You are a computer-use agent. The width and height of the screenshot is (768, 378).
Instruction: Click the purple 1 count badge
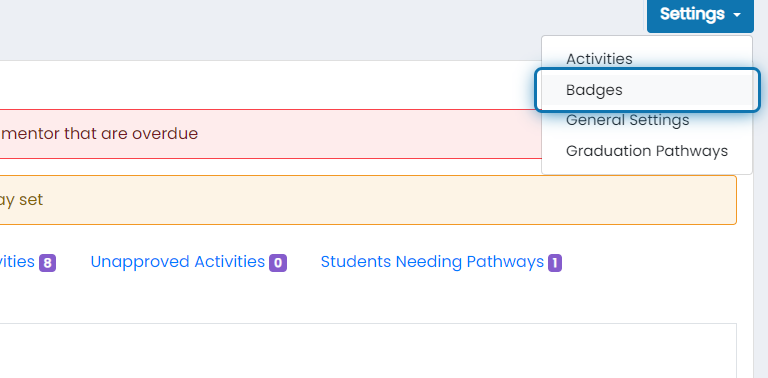[x=555, y=263]
